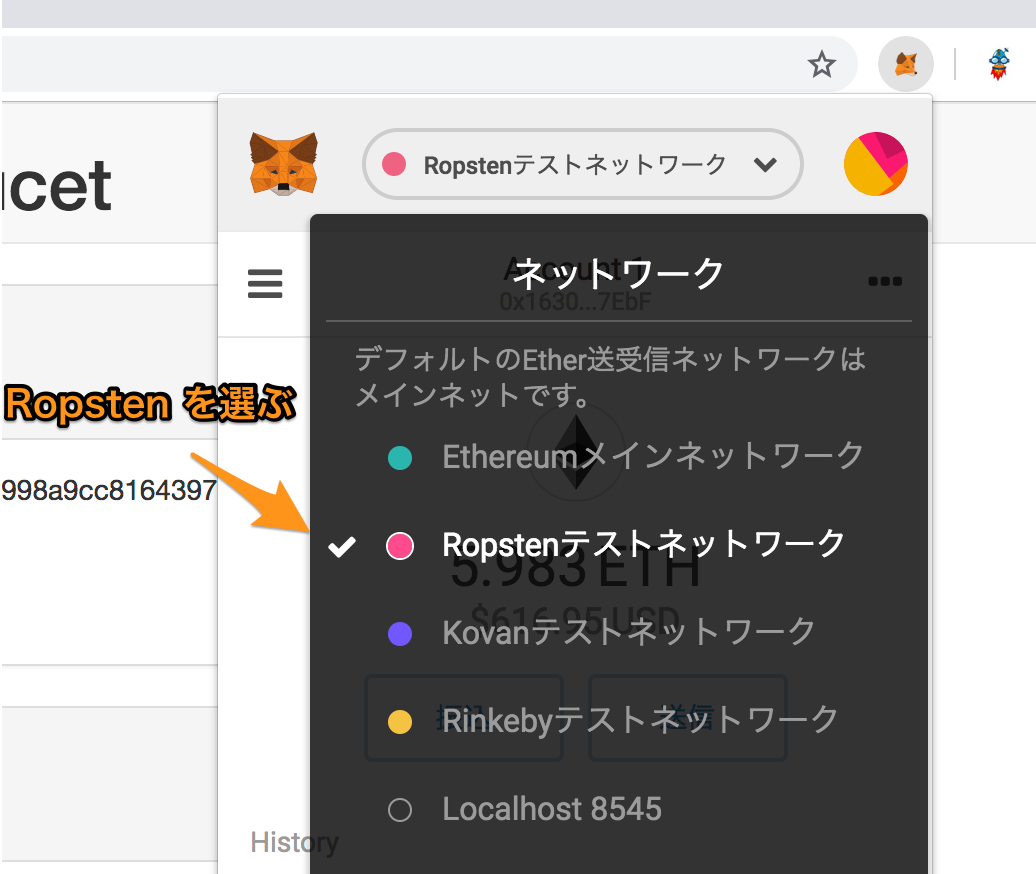The image size is (1036, 874).
Task: Click the ネットワーク header title
Action: pyautogui.click(x=618, y=273)
